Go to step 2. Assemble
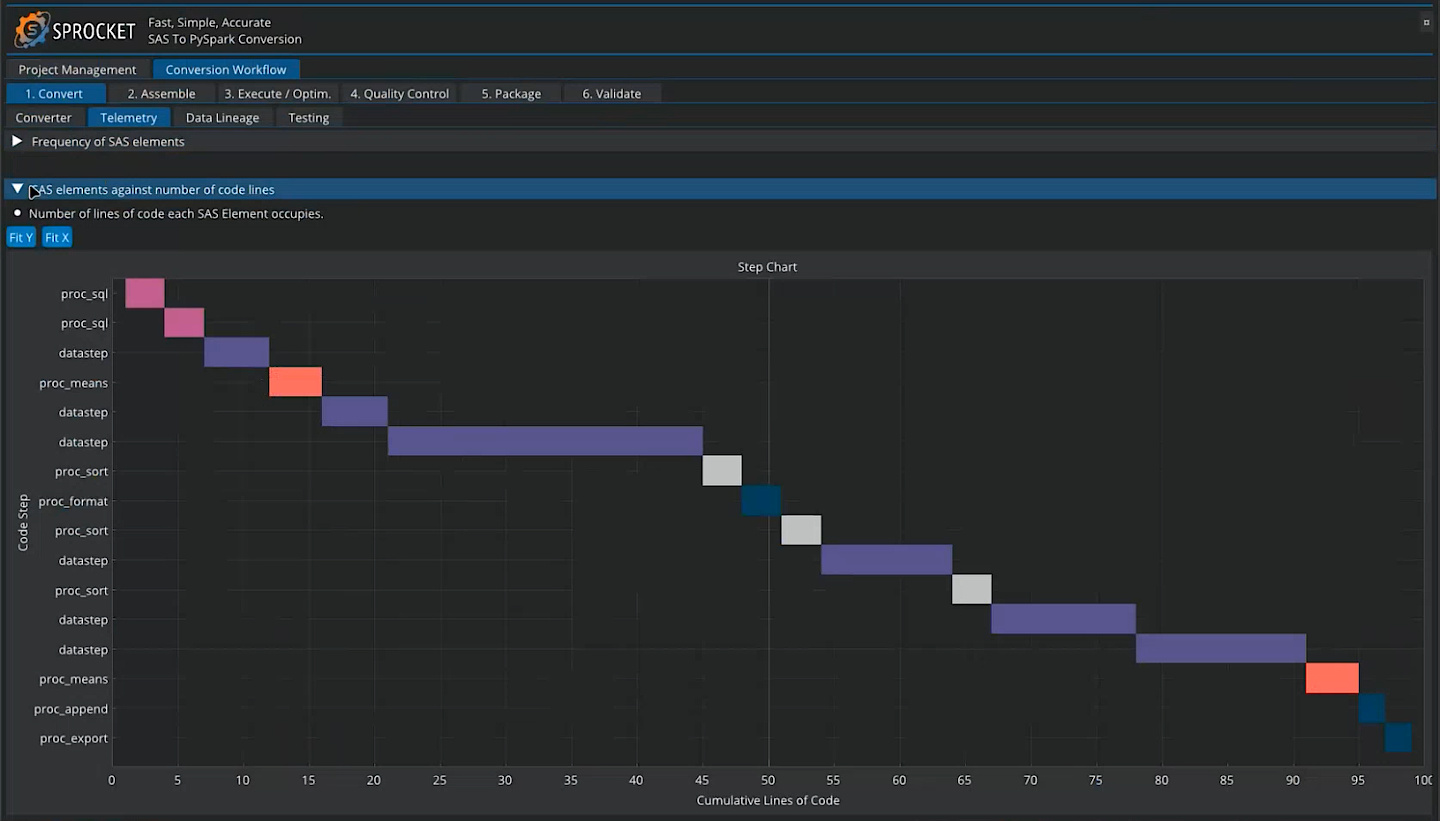 pyautogui.click(x=161, y=94)
